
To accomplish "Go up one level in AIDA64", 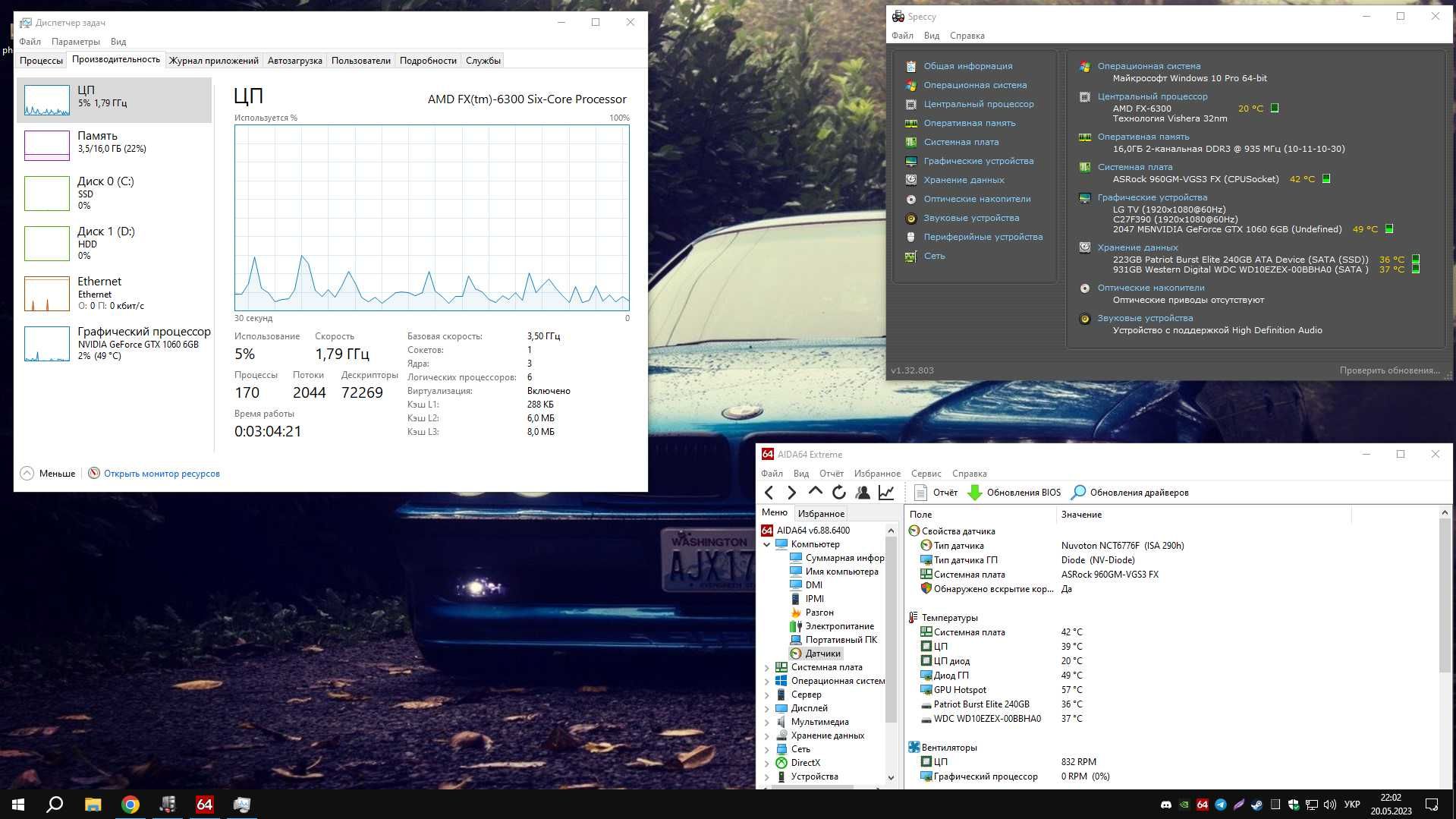I will coord(815,492).
